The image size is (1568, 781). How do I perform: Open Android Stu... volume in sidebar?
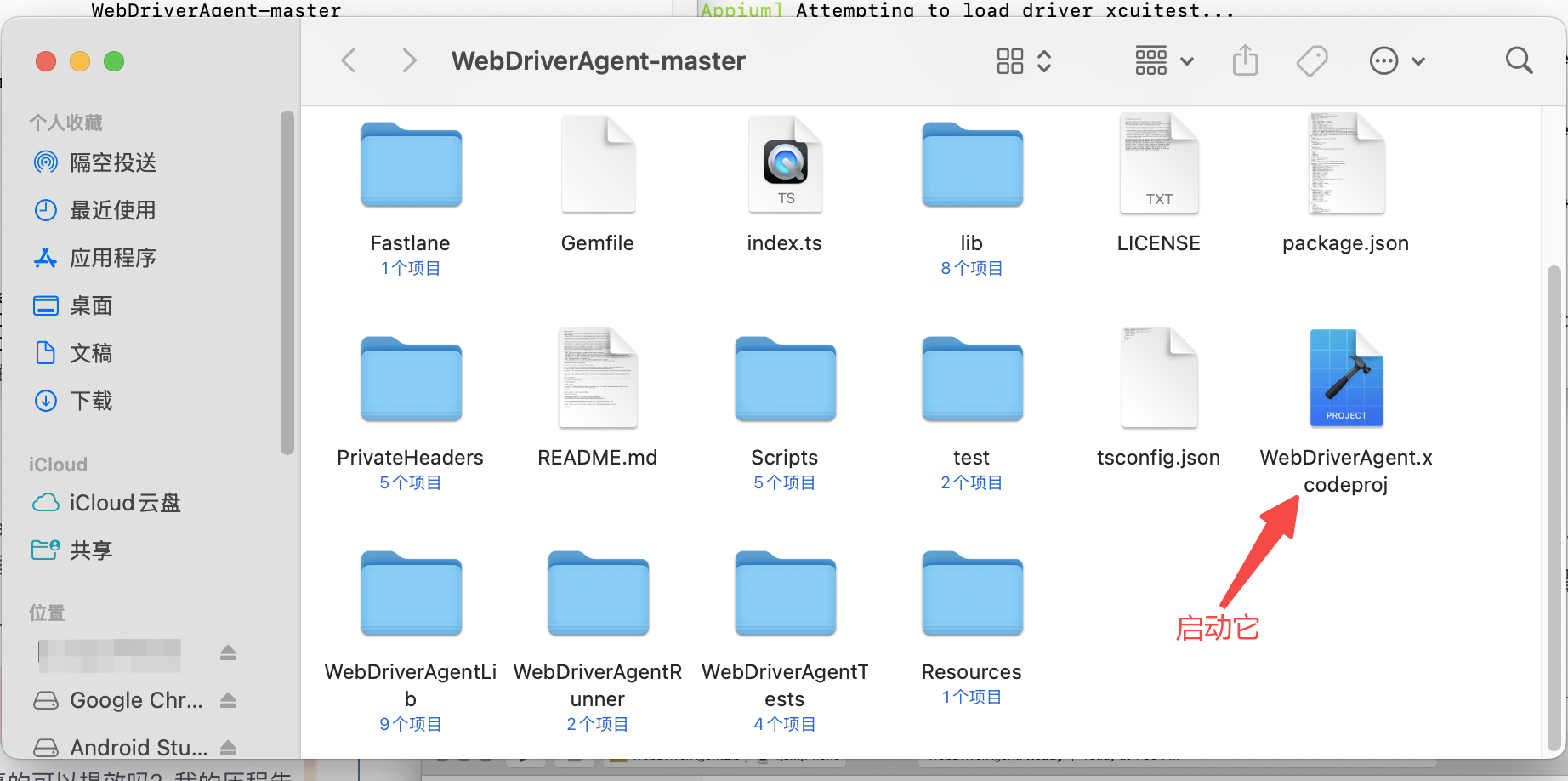[119, 748]
